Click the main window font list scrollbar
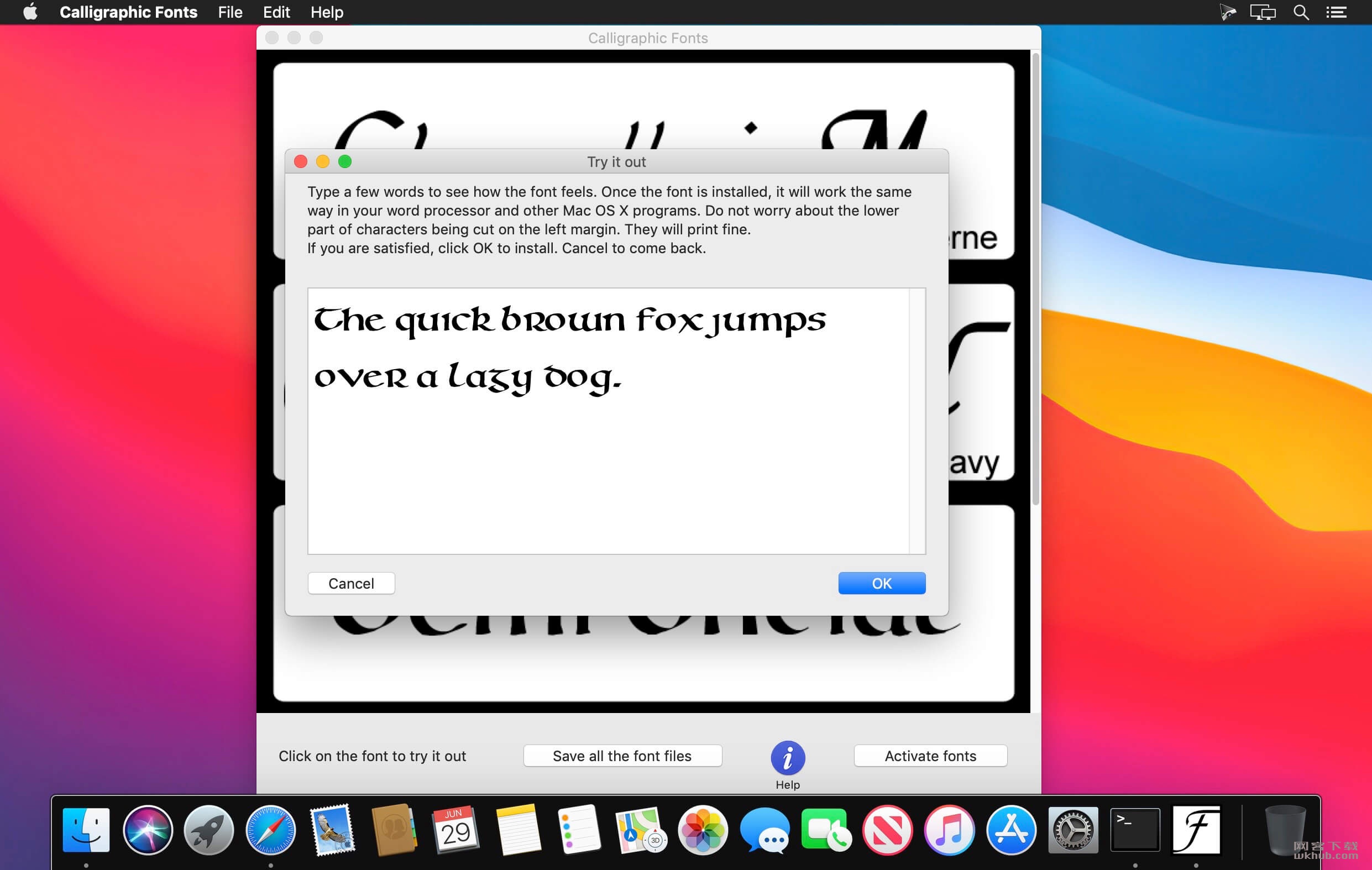The height and width of the screenshot is (870, 1372). tap(1035, 279)
